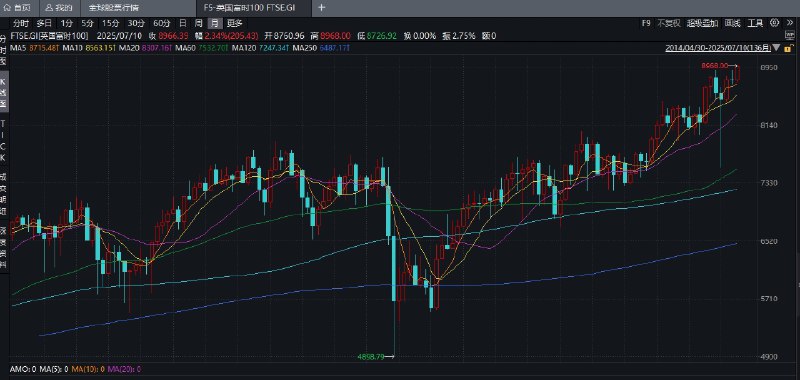The height and width of the screenshot is (380, 800).
Task: Click the MA120 7247.34 indicator label
Action: point(260,48)
